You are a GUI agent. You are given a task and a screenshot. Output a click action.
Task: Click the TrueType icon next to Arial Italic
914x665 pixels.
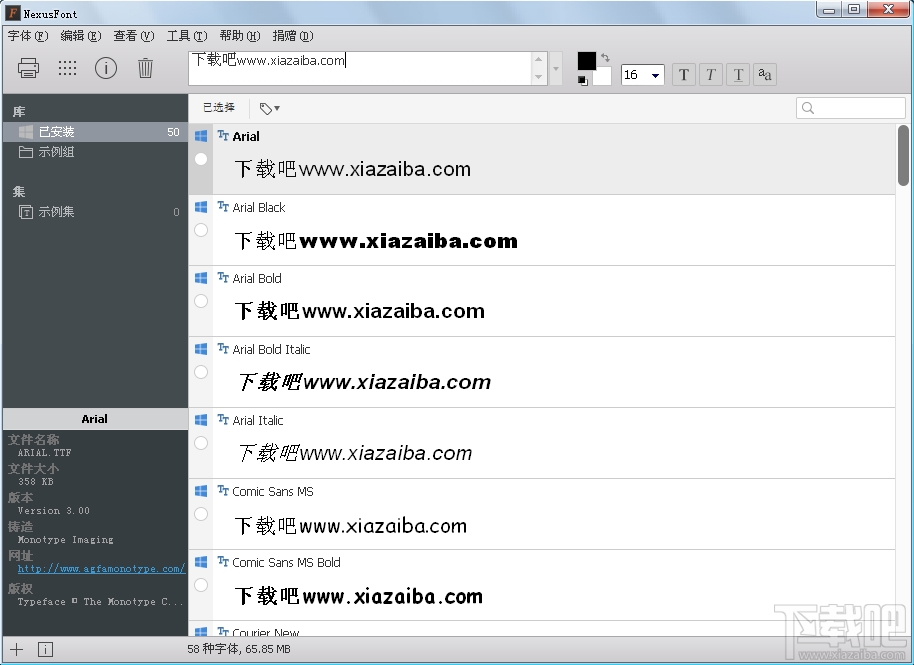(223, 420)
